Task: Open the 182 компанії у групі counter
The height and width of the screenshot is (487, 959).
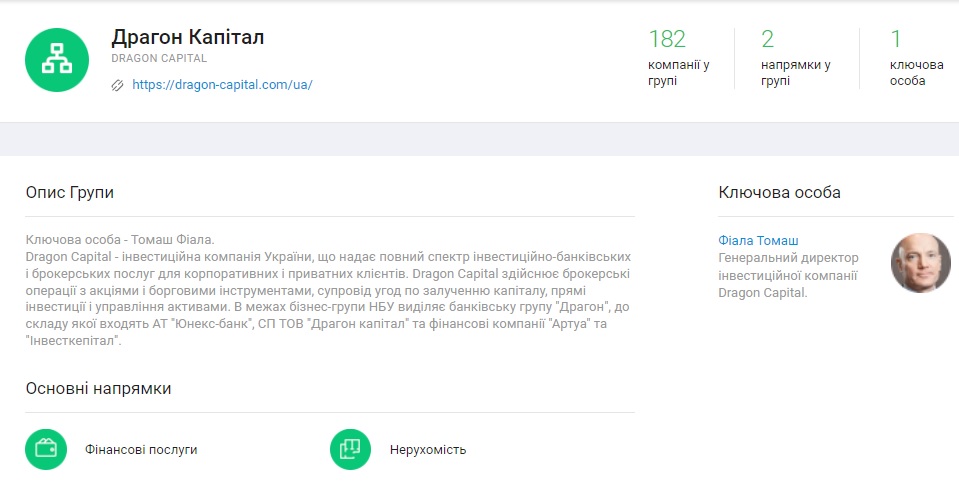Action: (678, 57)
